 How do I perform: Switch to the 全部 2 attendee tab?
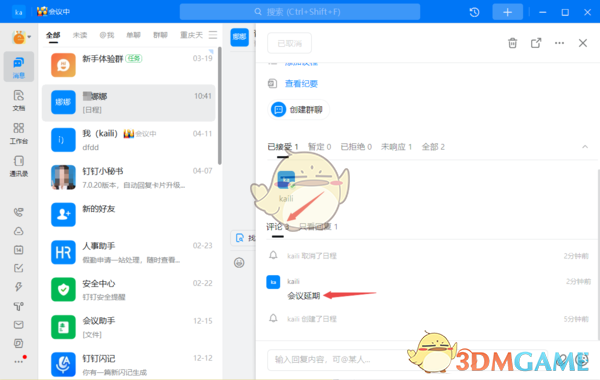433,147
